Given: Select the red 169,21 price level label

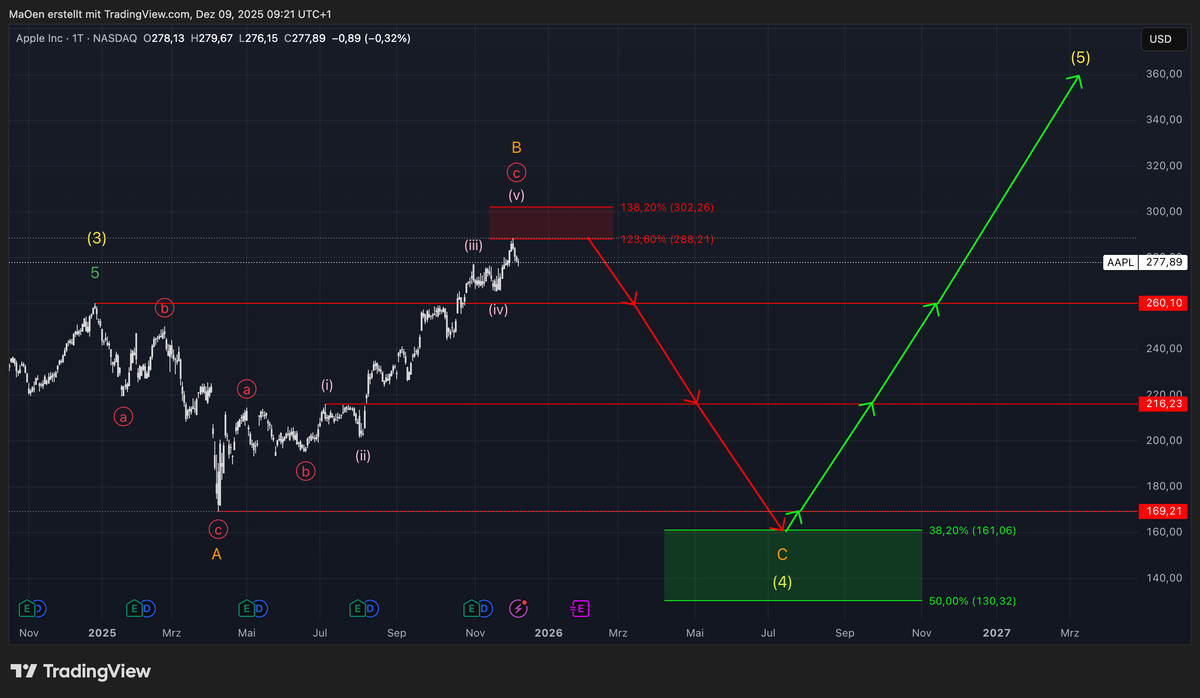Looking at the screenshot, I should point(1163,511).
